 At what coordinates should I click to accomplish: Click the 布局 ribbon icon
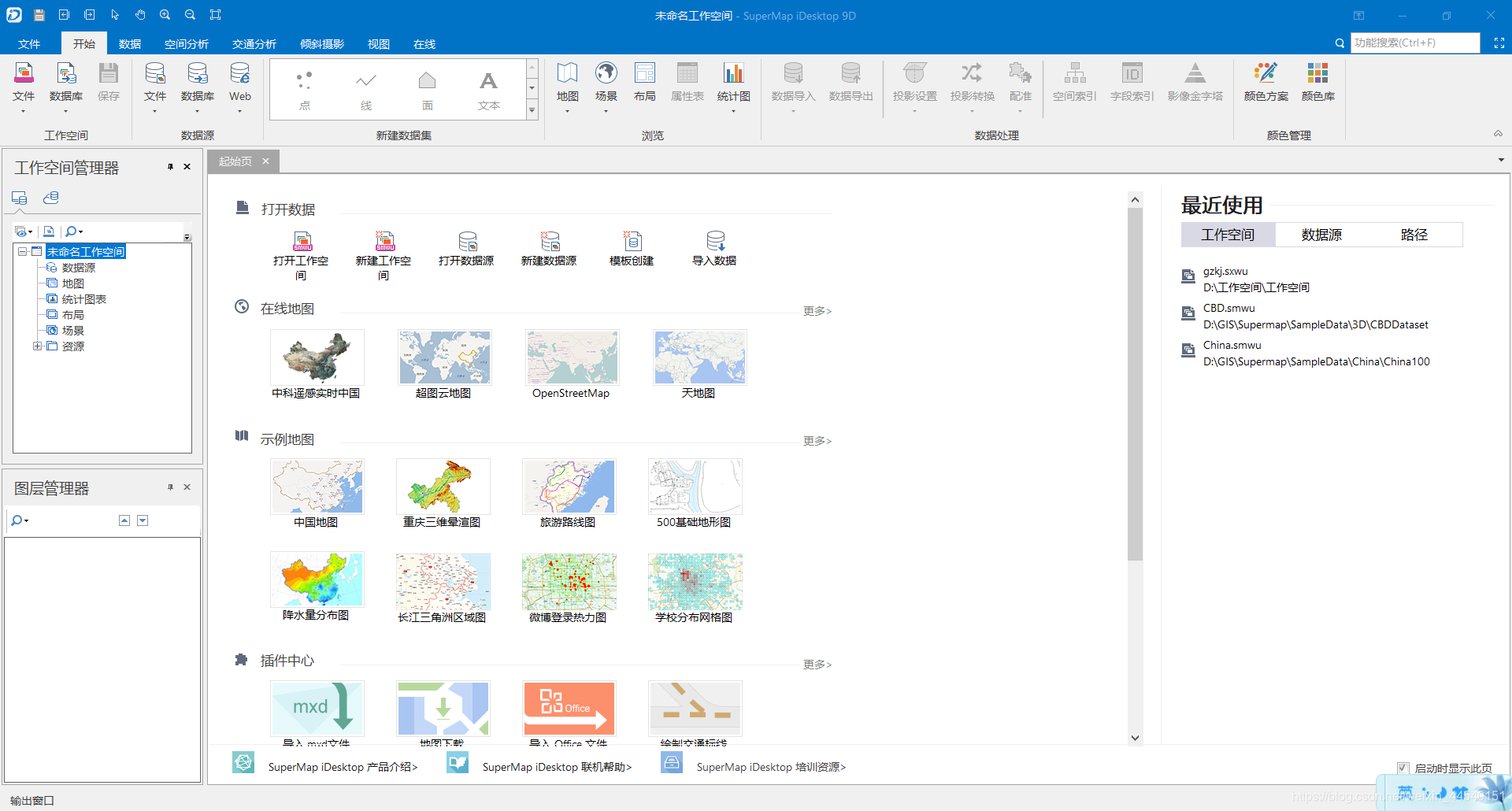click(x=644, y=82)
